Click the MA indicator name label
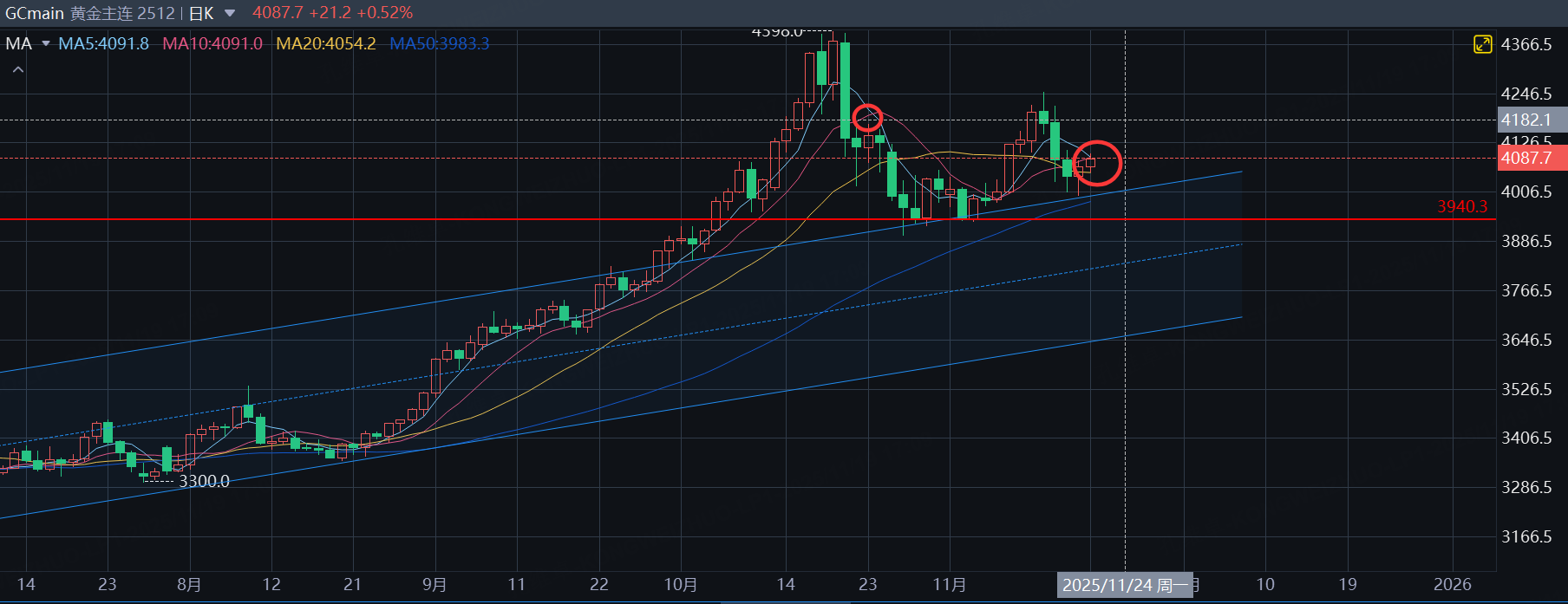The image size is (1568, 604). point(18,43)
